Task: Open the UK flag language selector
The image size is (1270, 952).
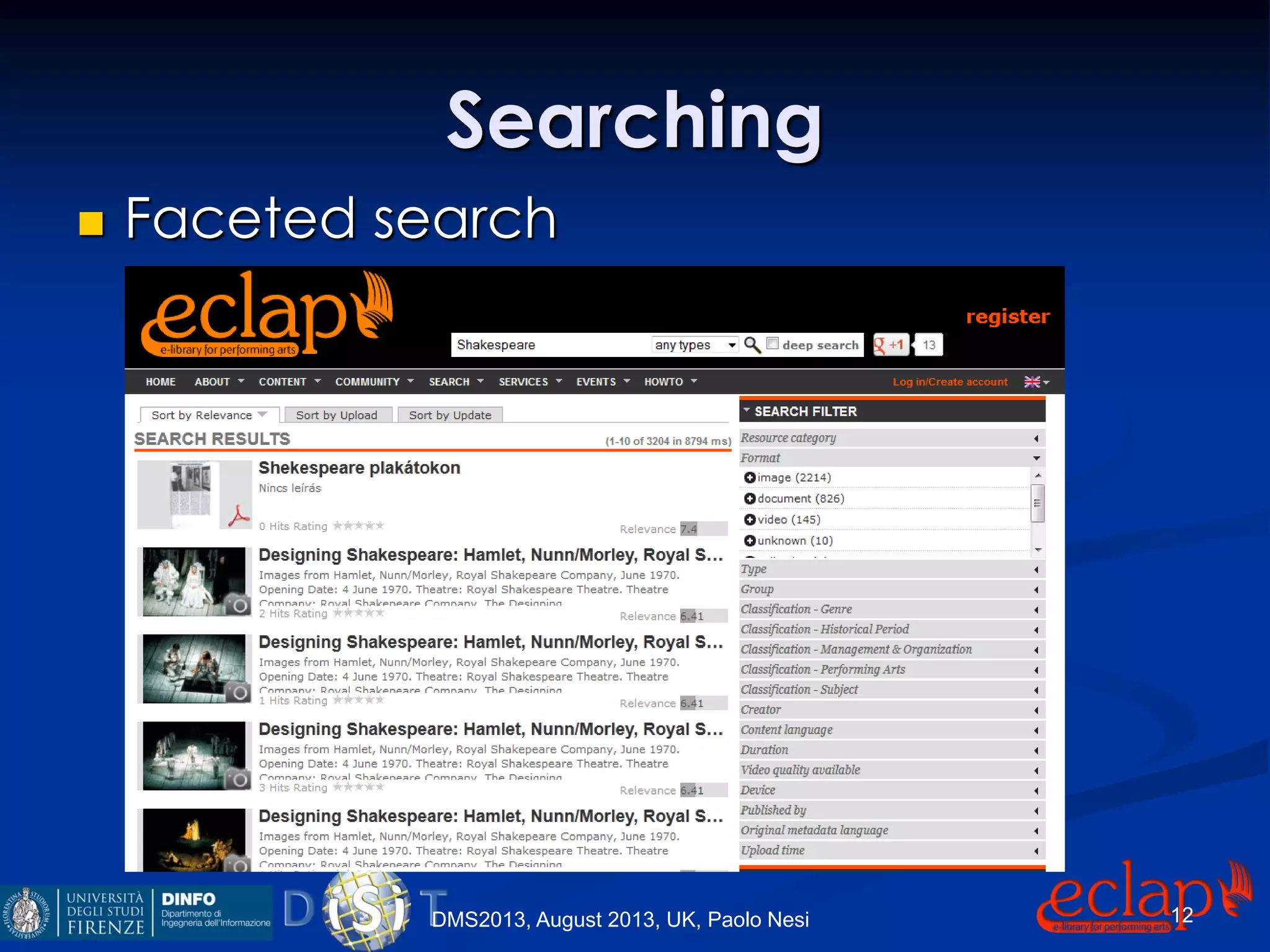Action: [1036, 382]
